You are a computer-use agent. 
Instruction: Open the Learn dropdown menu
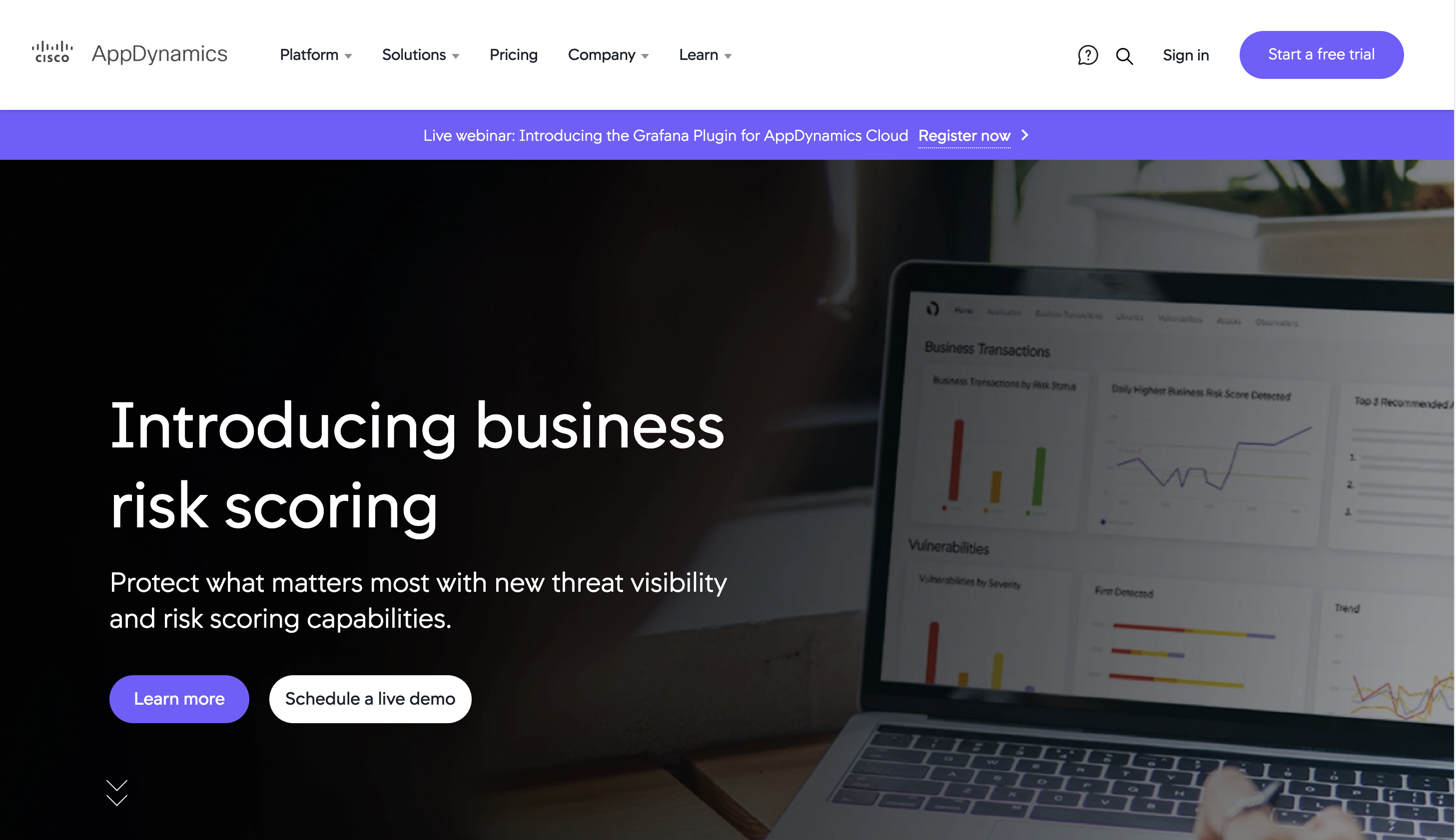coord(704,55)
